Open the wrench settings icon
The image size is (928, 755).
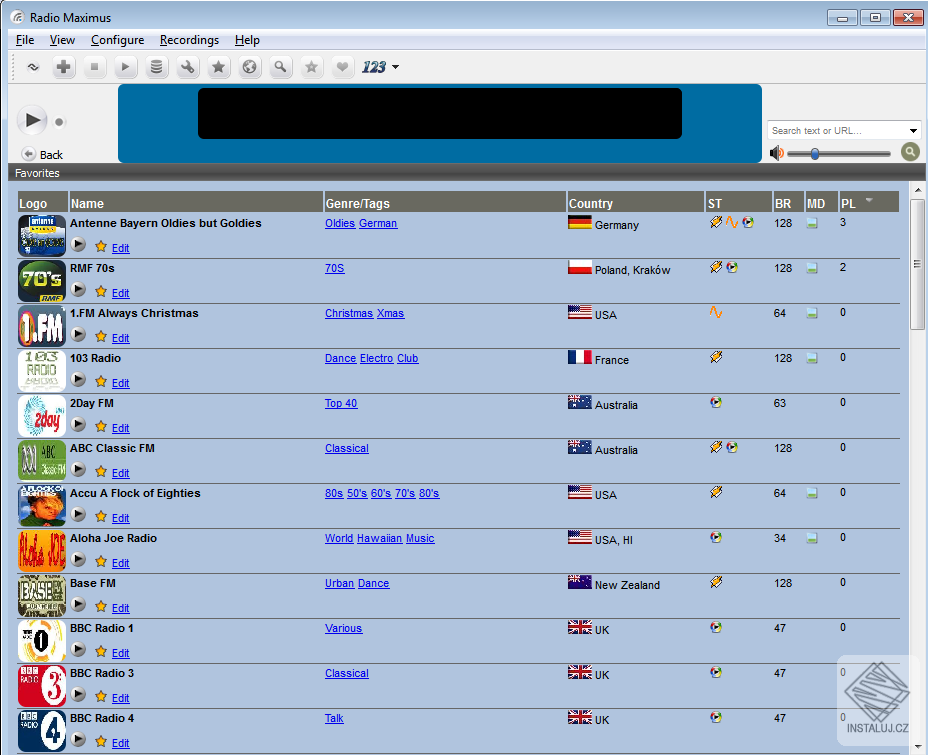187,67
